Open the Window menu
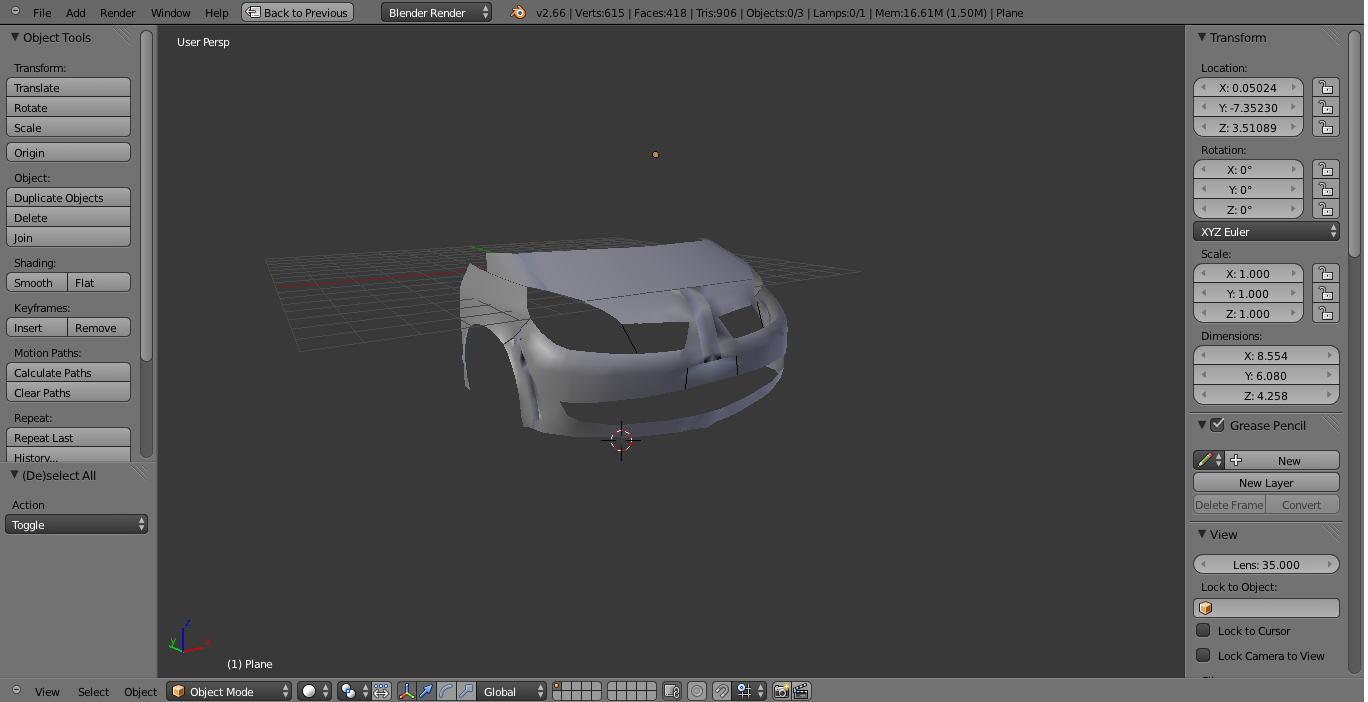The width and height of the screenshot is (1368, 702). 170,13
